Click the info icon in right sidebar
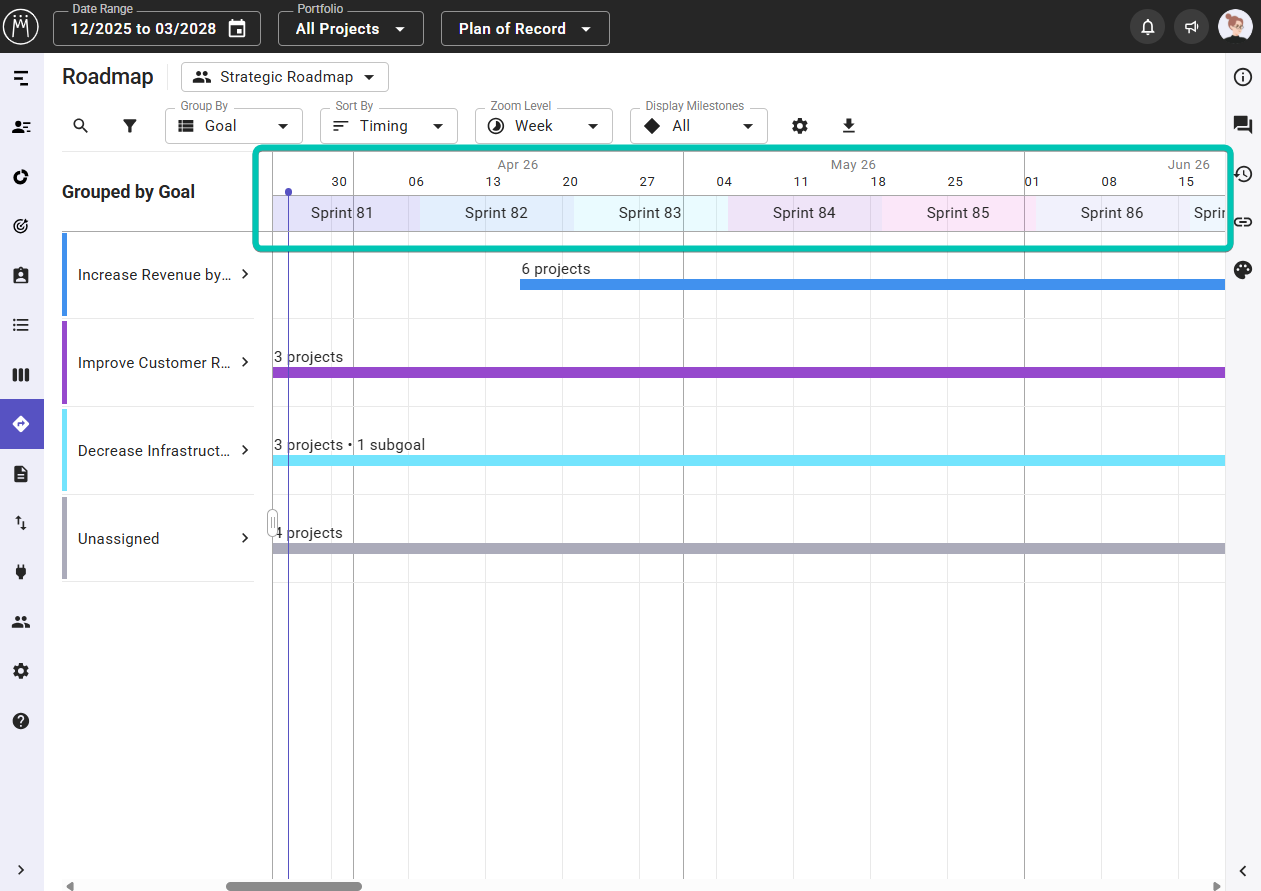Screen dimensions: 1261x891 [1243, 77]
